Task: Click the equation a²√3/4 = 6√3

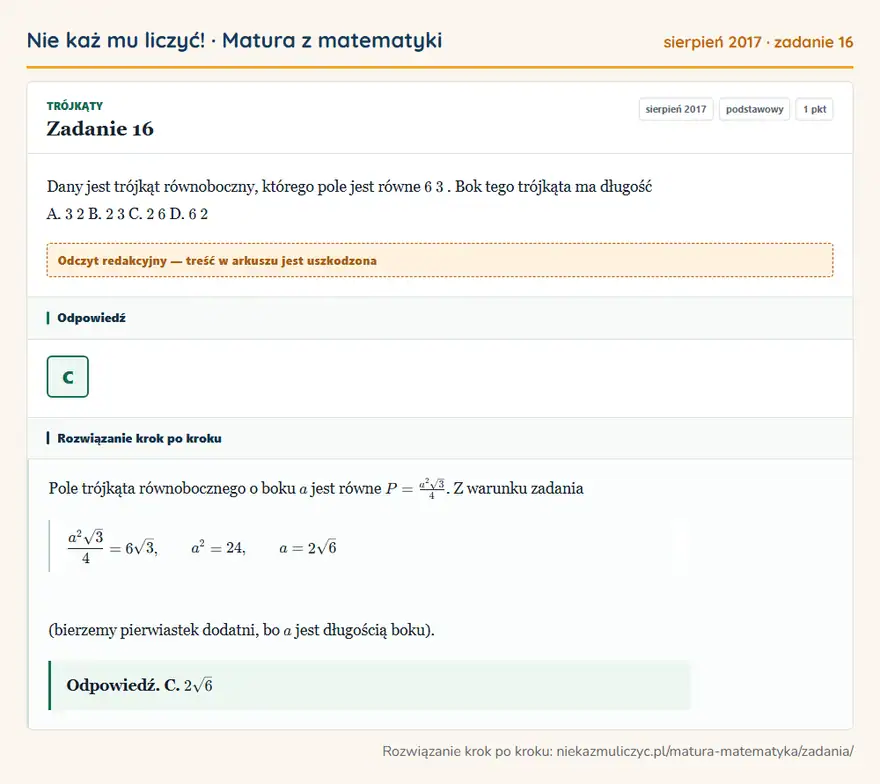Action: click(113, 546)
